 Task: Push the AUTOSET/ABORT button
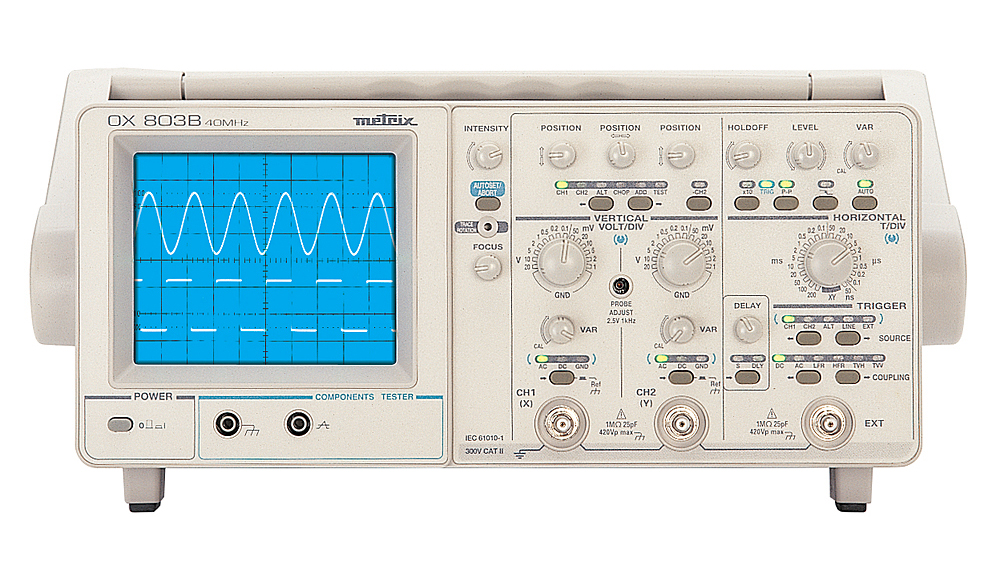[x=487, y=203]
